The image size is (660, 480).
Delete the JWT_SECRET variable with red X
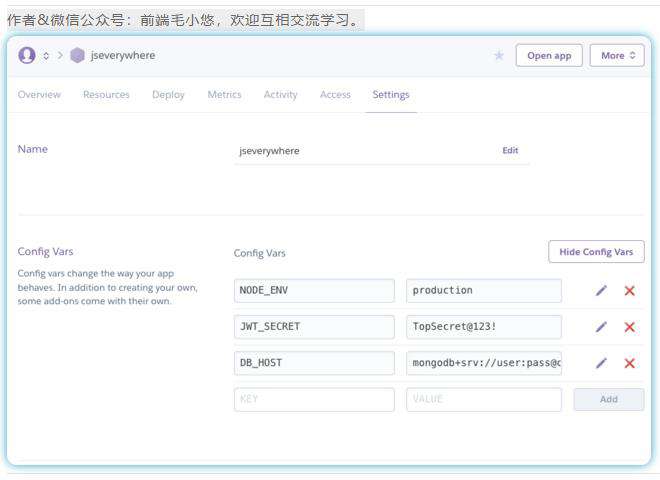point(630,327)
